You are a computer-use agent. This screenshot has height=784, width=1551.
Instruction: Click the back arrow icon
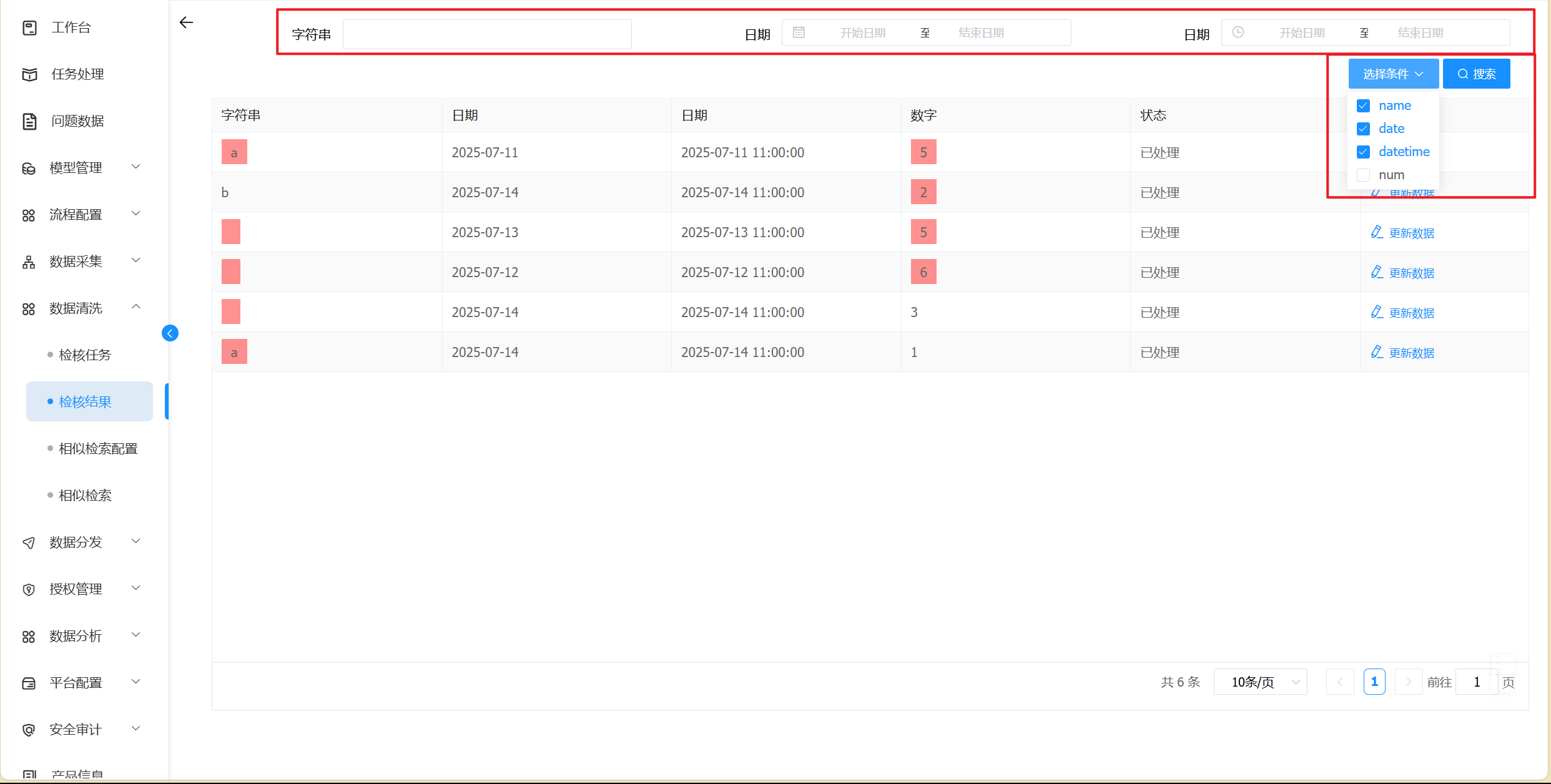(186, 22)
